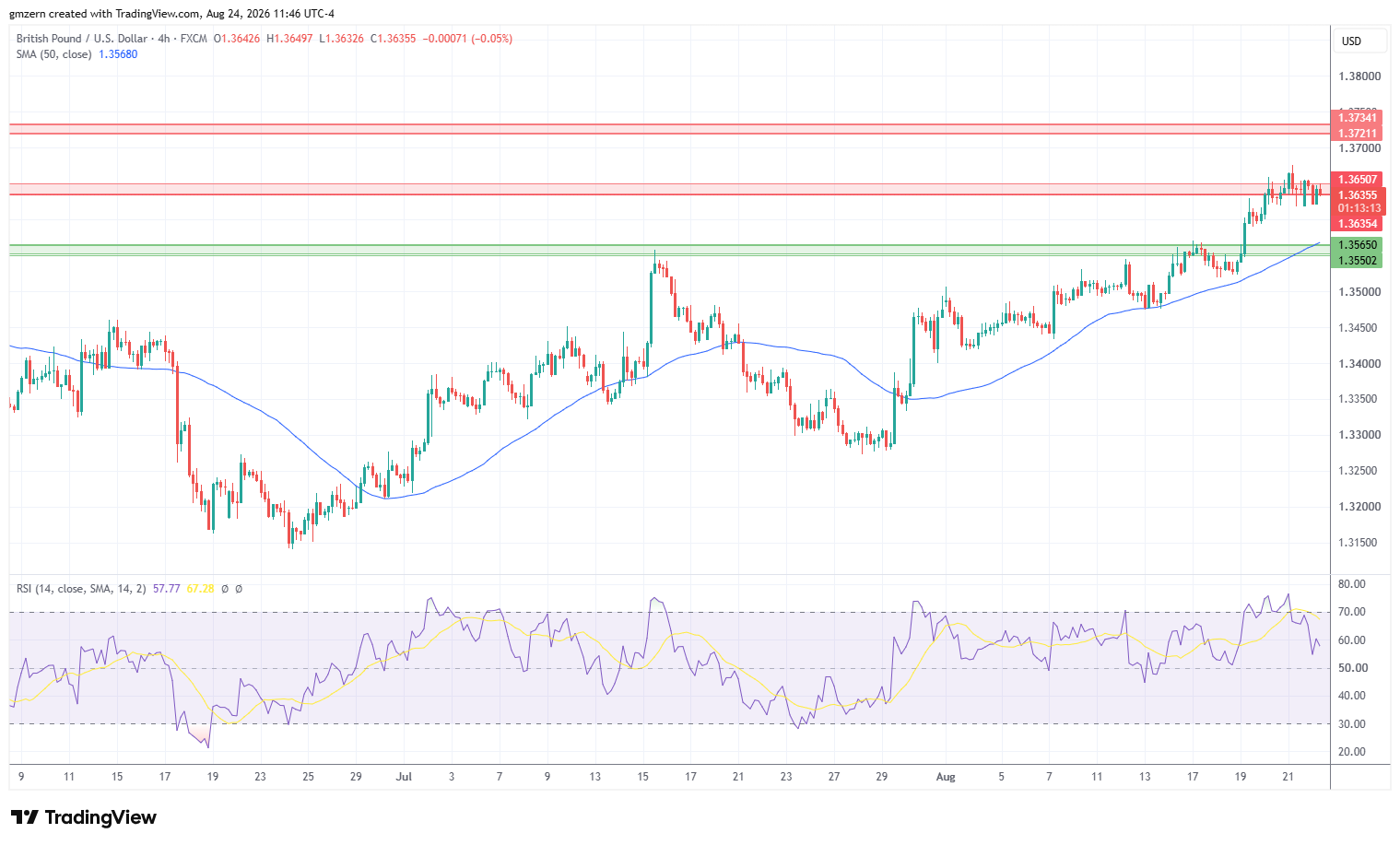Click the green 1.35650 price label

(x=1357, y=245)
